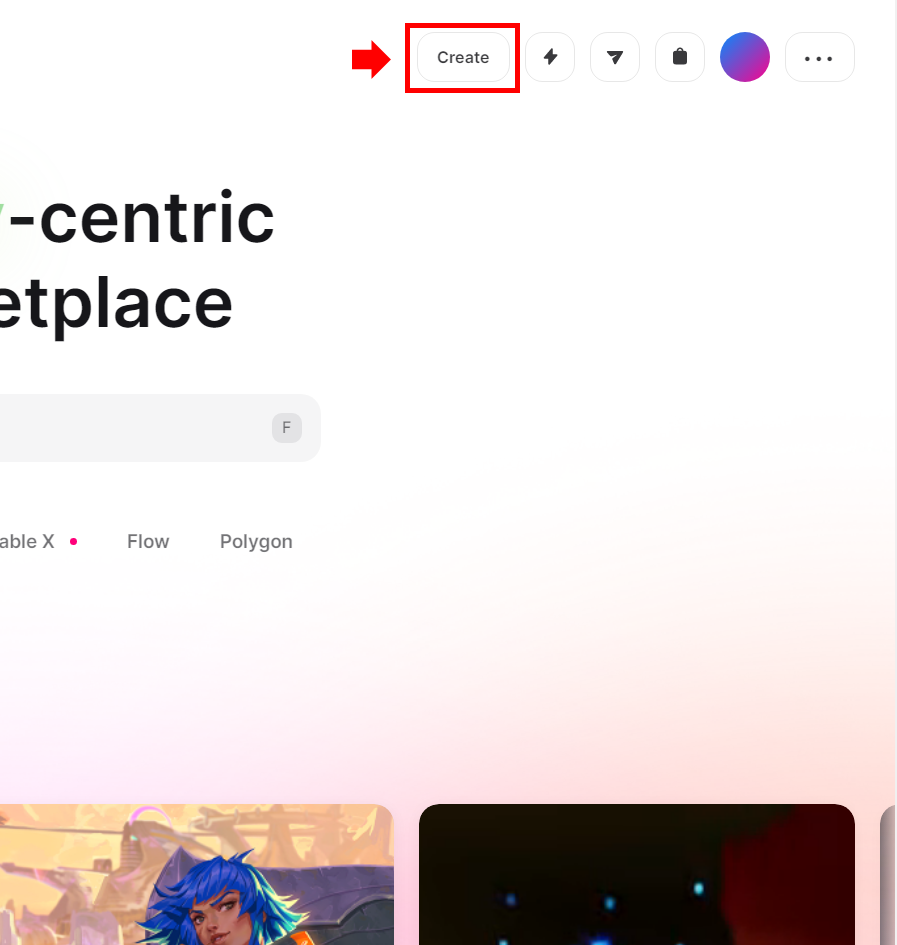Select the Immutable X blockchain tab
The image size is (897, 945).
pyautogui.click(x=27, y=541)
